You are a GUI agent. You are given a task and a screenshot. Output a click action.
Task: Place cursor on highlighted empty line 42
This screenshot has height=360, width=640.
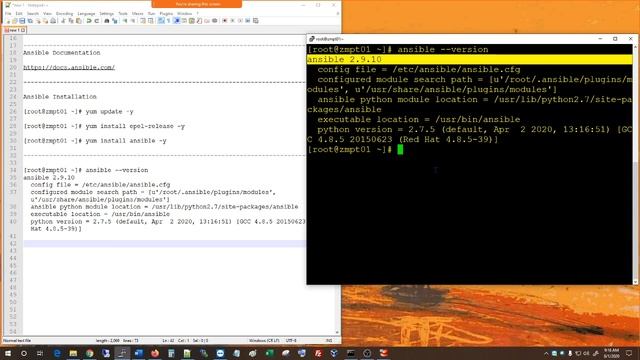164,244
